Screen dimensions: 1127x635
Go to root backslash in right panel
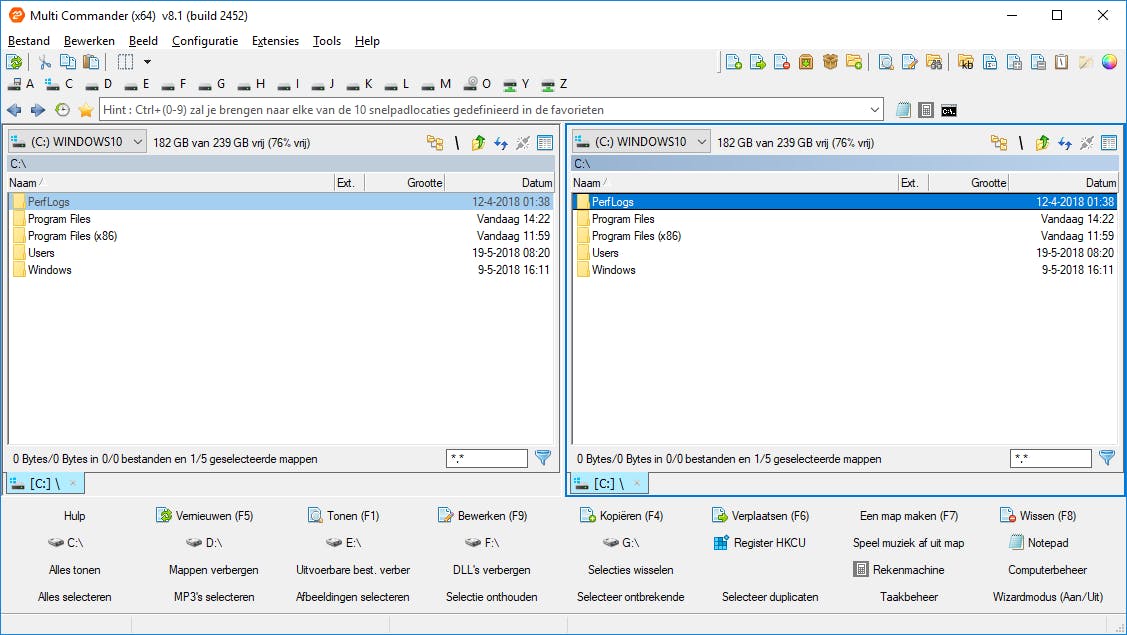point(1021,142)
